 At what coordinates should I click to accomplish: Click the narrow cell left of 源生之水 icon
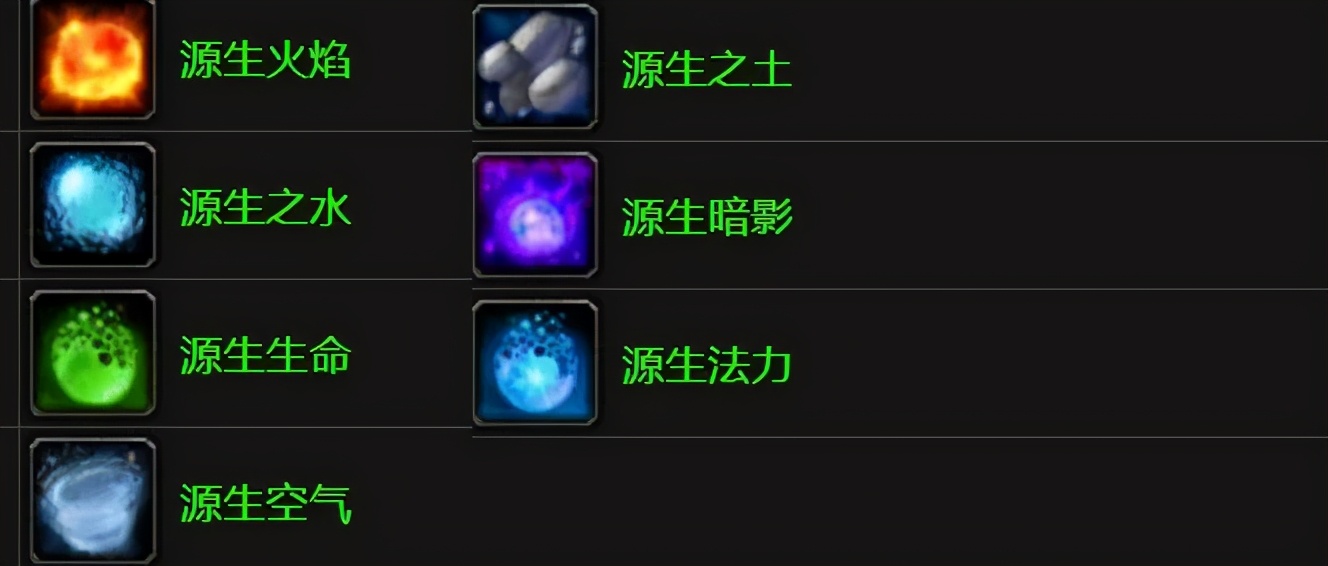point(9,205)
